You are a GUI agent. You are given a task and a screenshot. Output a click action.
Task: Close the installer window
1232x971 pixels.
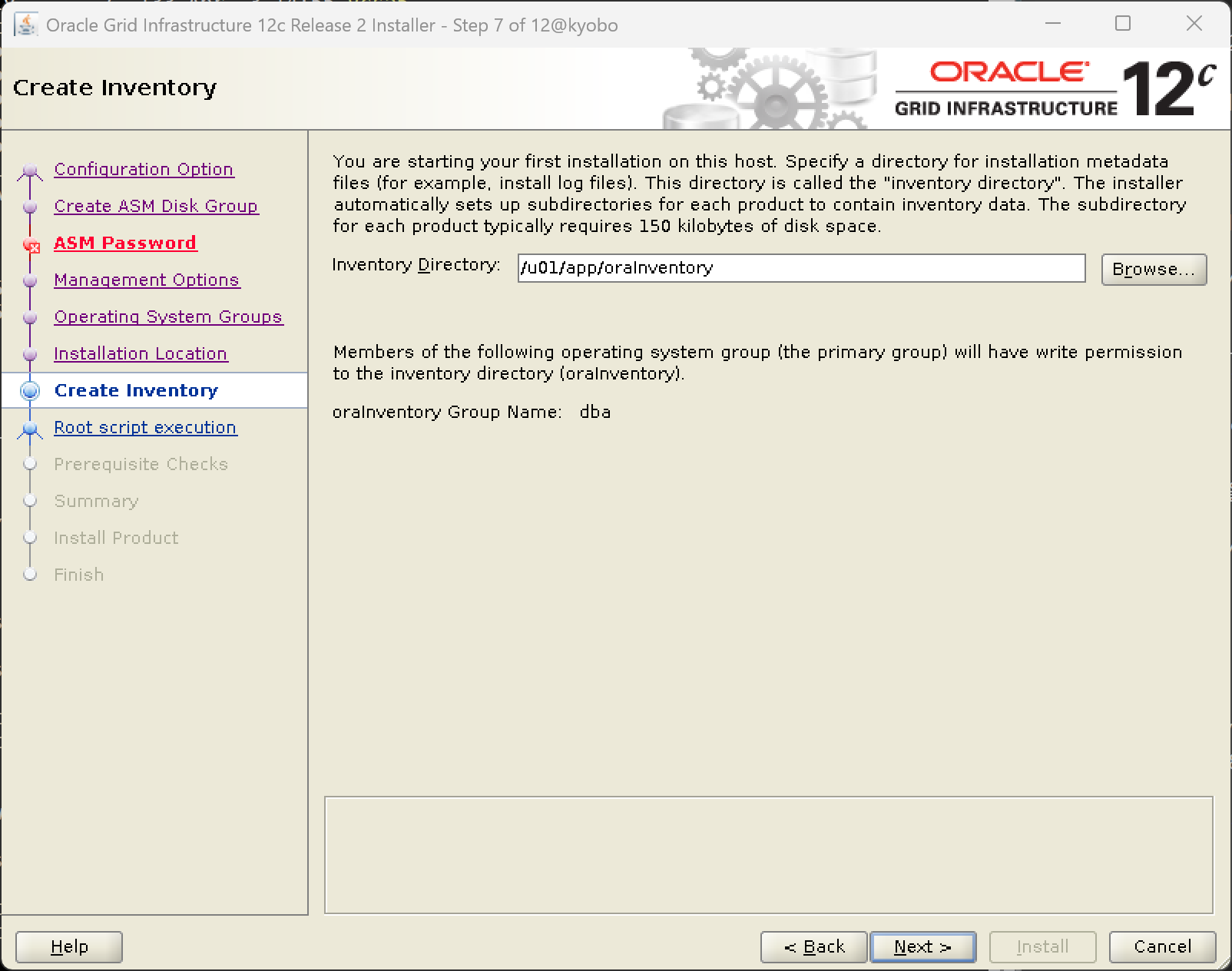click(1194, 24)
